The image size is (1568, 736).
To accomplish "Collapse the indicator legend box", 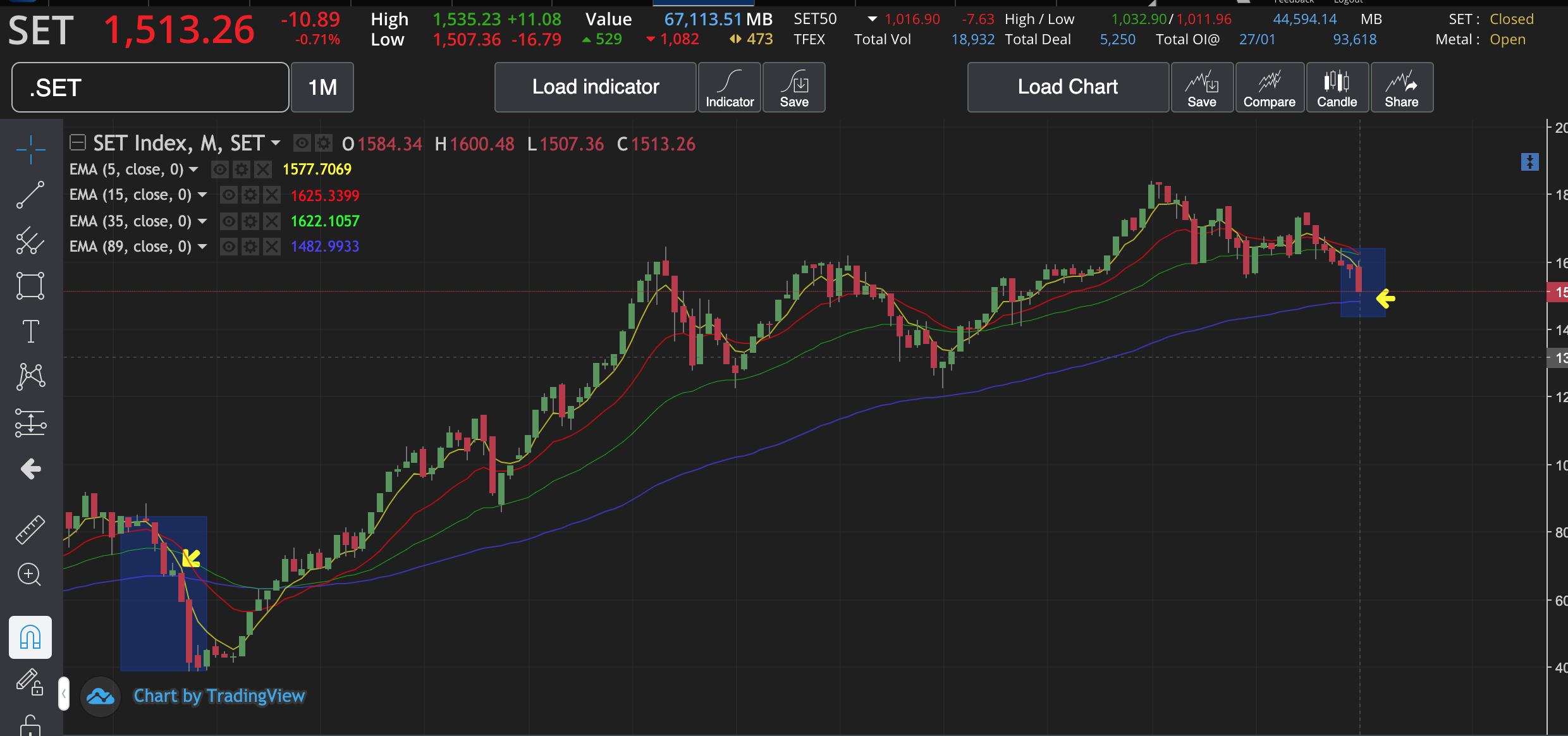I will click(77, 143).
